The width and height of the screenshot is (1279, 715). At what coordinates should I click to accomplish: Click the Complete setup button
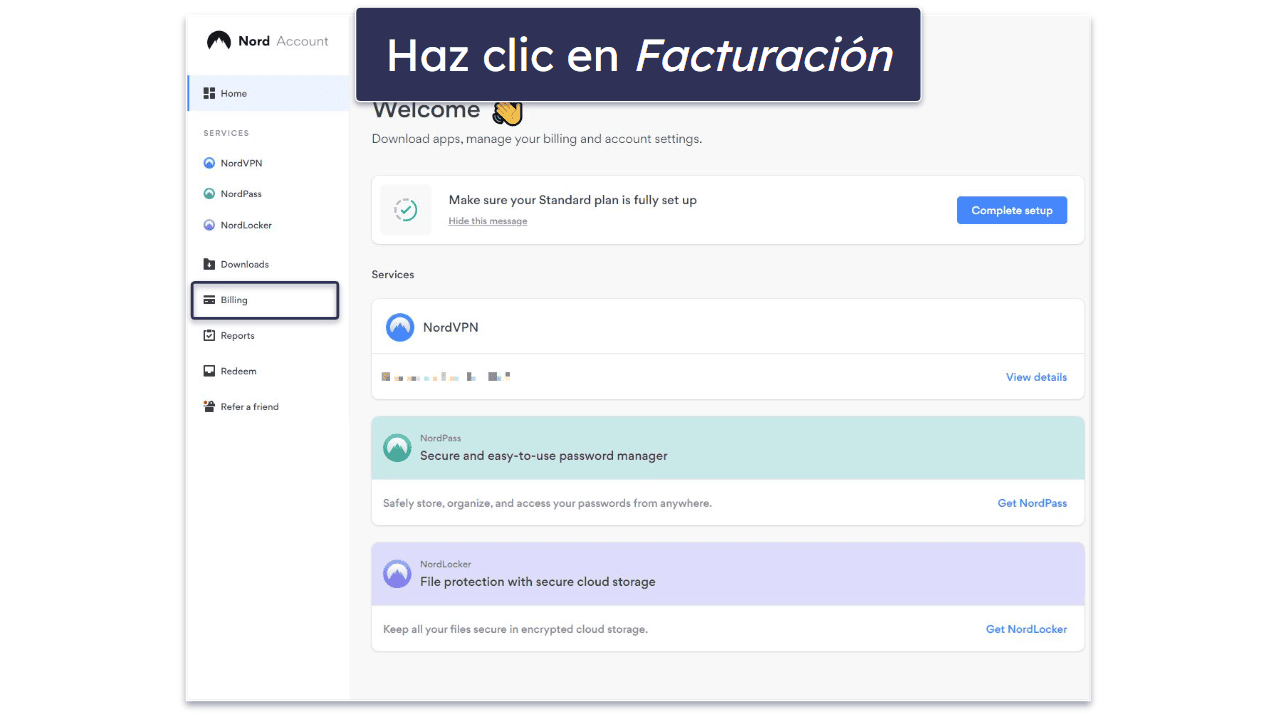pos(1012,210)
